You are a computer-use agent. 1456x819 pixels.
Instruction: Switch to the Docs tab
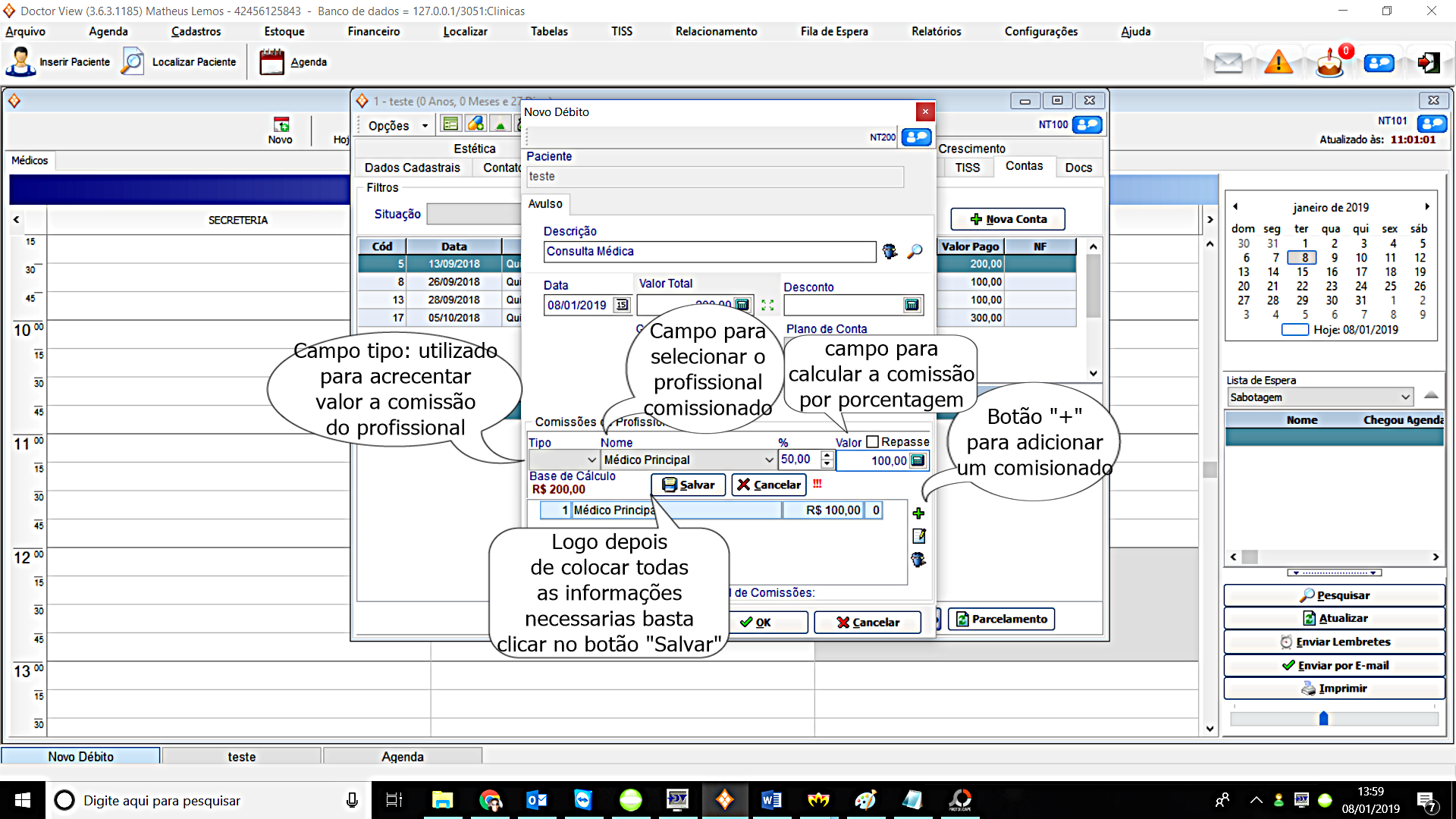(1078, 168)
